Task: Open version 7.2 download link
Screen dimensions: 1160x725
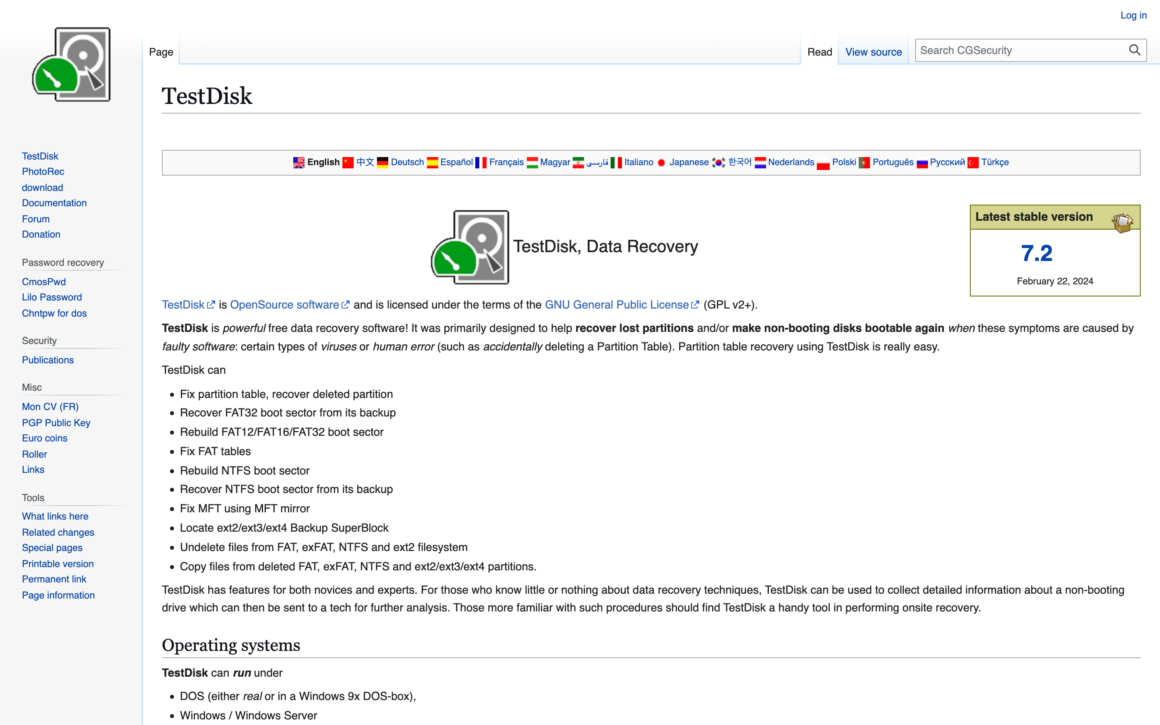Action: [1036, 253]
